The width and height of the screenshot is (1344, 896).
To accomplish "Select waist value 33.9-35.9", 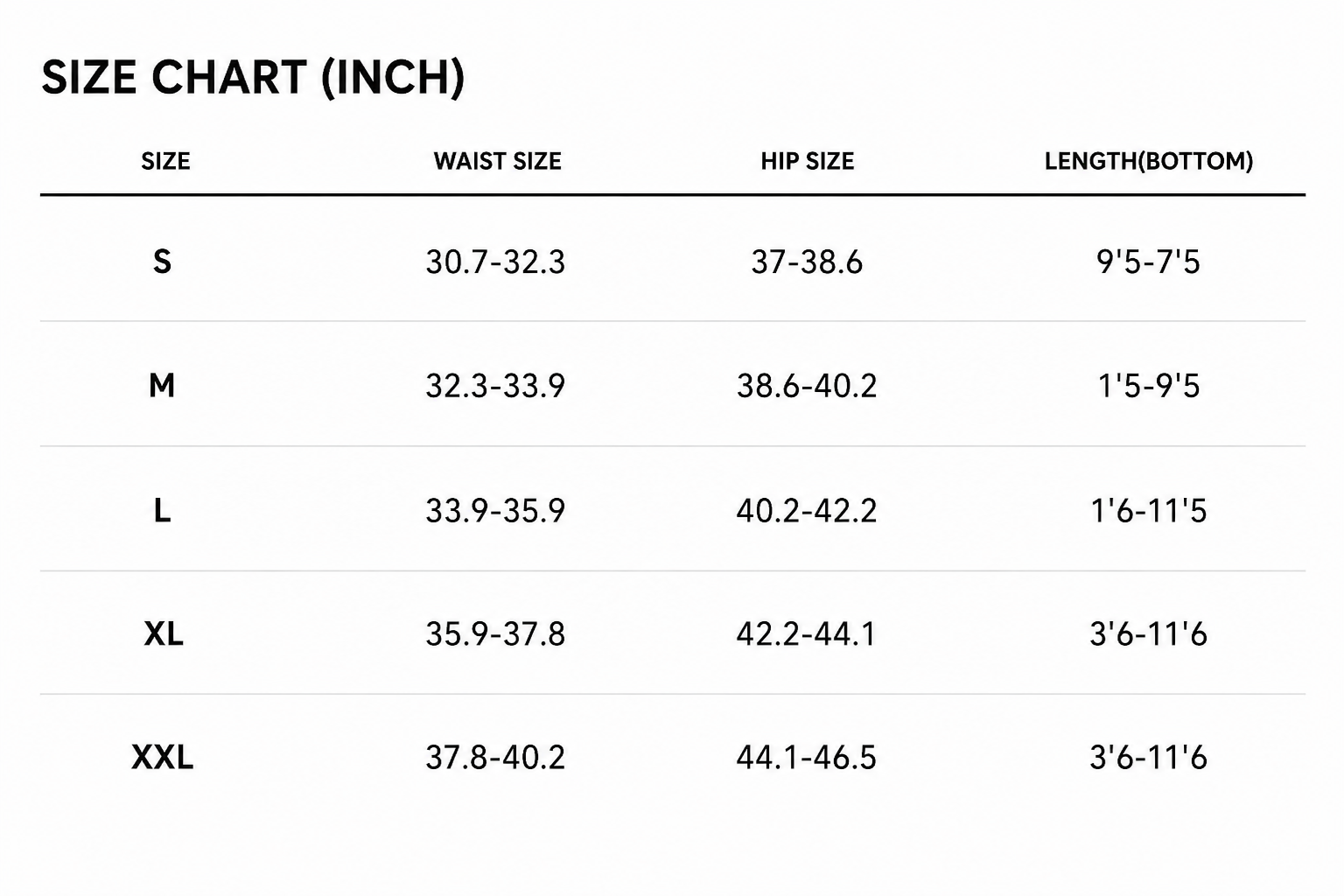I will coord(495,510).
